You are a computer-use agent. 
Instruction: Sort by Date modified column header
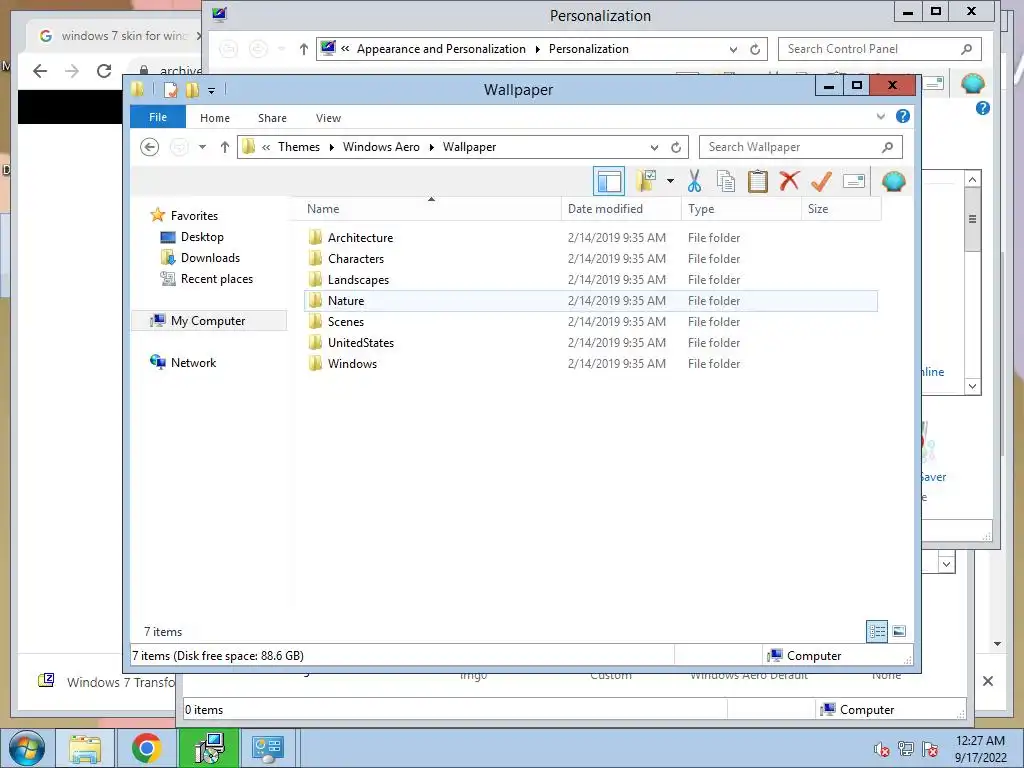[621, 209]
